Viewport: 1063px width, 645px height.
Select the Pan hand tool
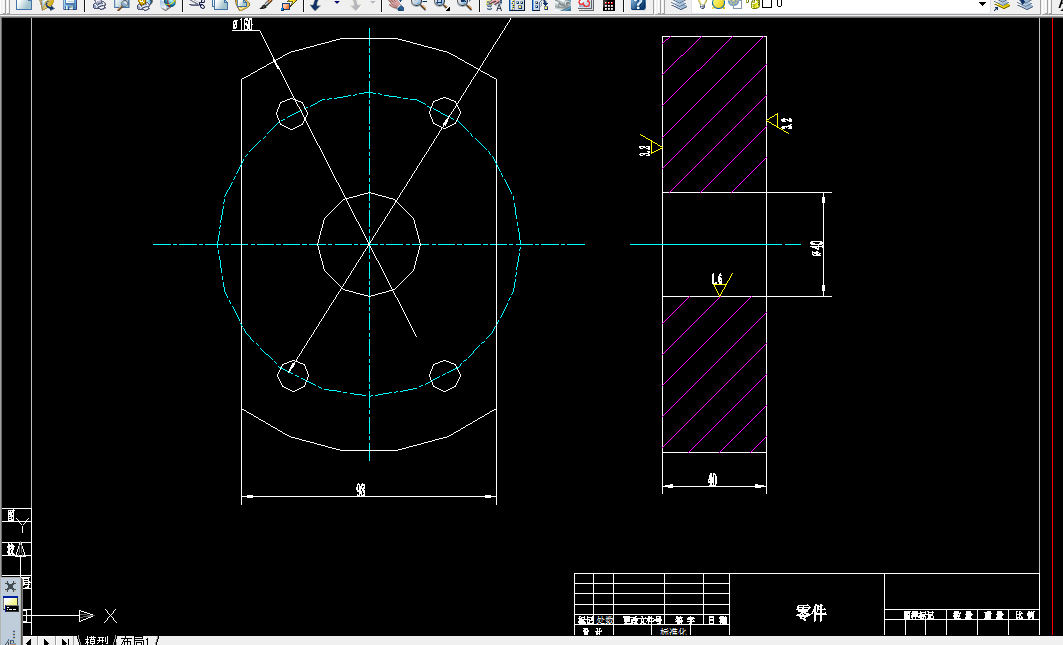click(395, 4)
